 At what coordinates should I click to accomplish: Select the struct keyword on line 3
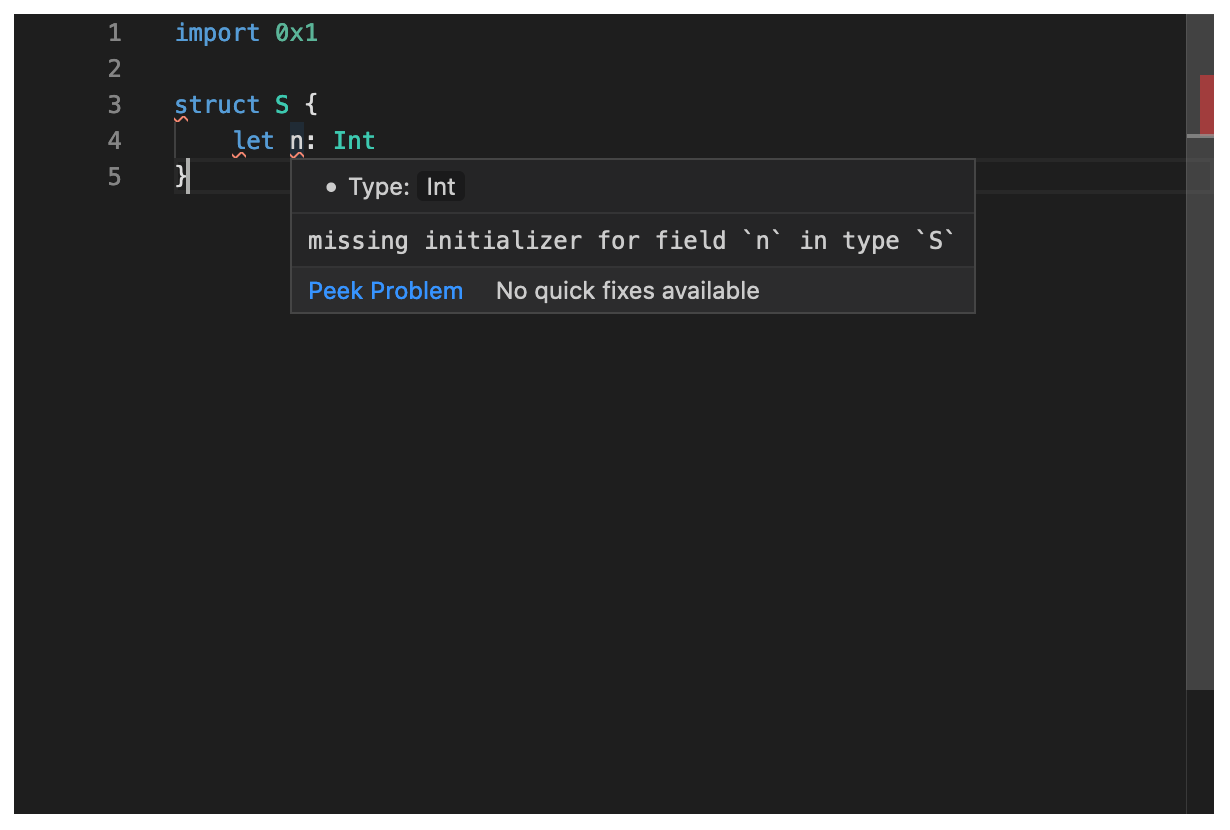[217, 104]
